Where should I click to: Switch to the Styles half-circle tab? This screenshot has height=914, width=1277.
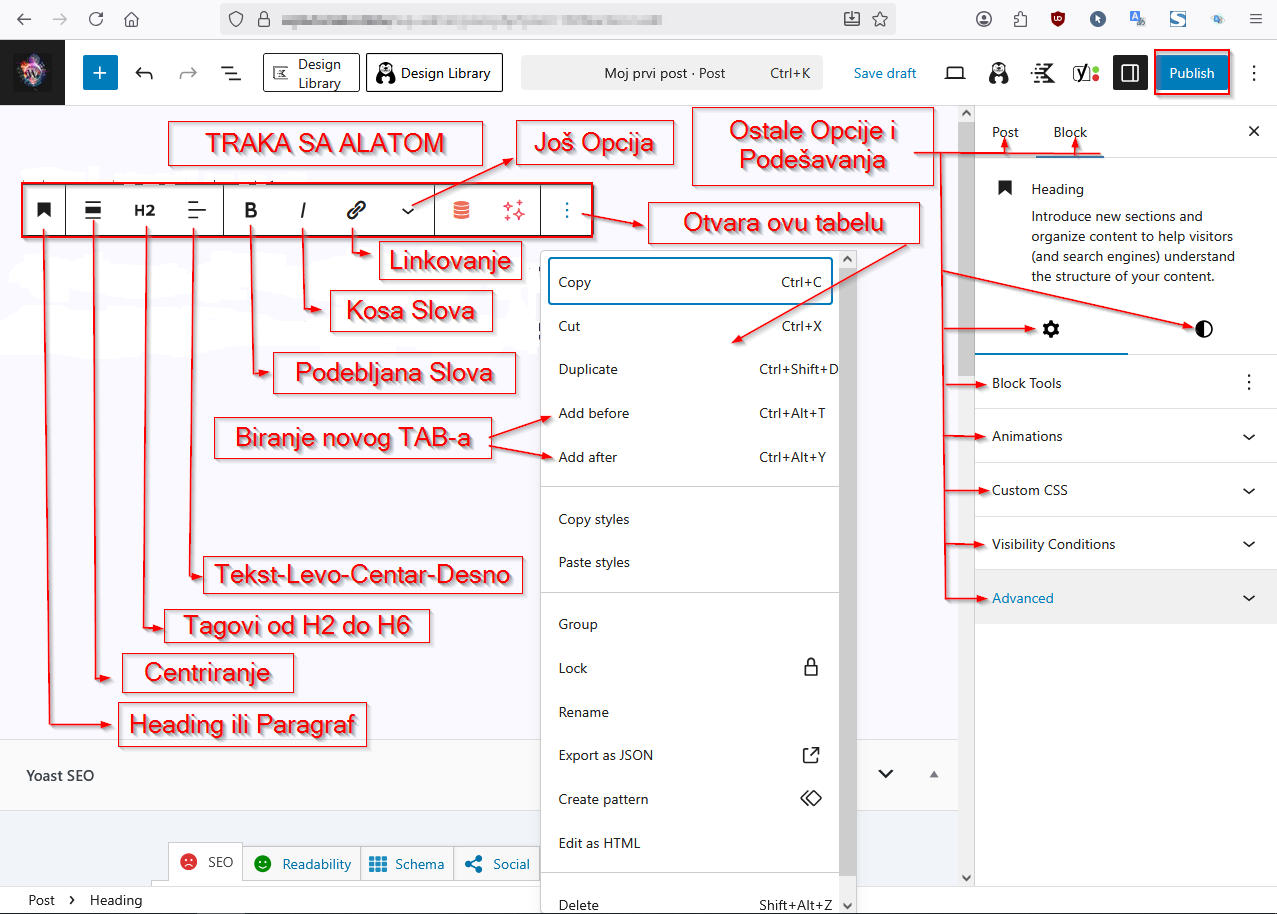1203,329
